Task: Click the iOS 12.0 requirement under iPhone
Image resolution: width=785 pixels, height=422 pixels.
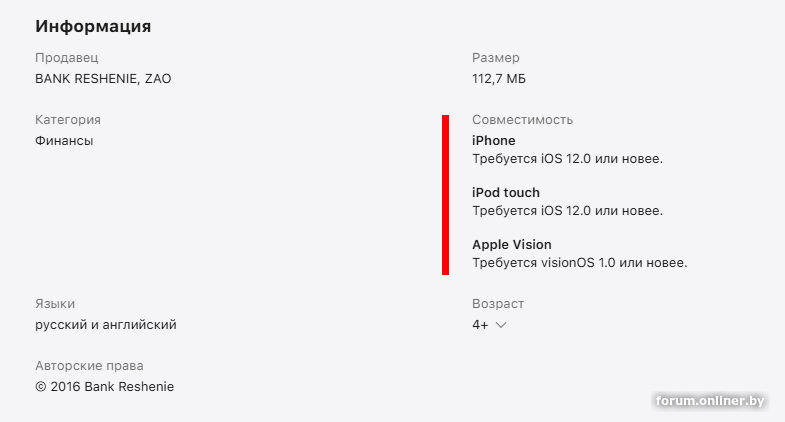Action: pyautogui.click(x=568, y=159)
